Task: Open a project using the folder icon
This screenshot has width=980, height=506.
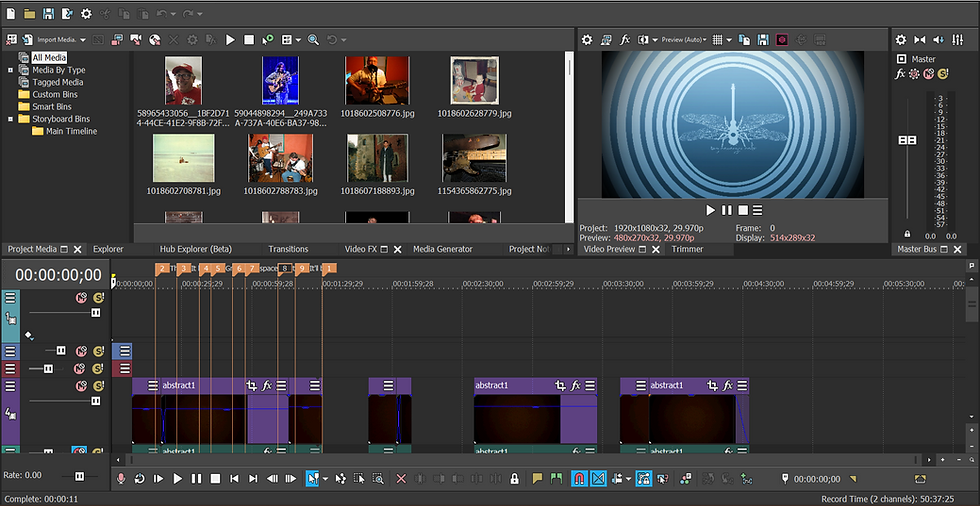Action: point(29,13)
